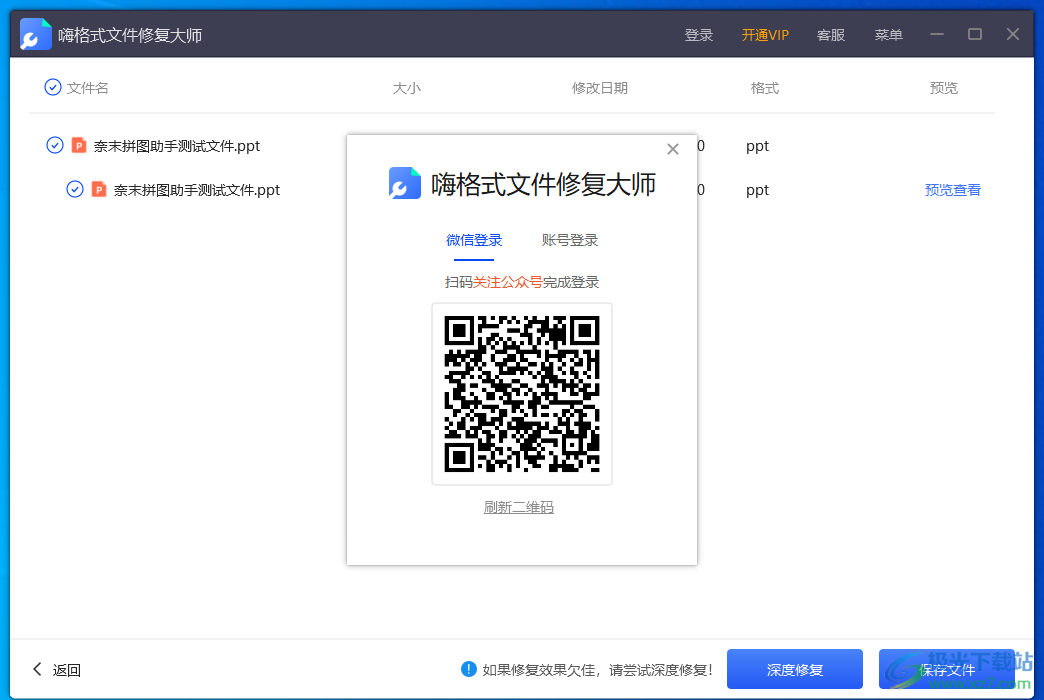Click the 修改日期 column header

point(599,88)
